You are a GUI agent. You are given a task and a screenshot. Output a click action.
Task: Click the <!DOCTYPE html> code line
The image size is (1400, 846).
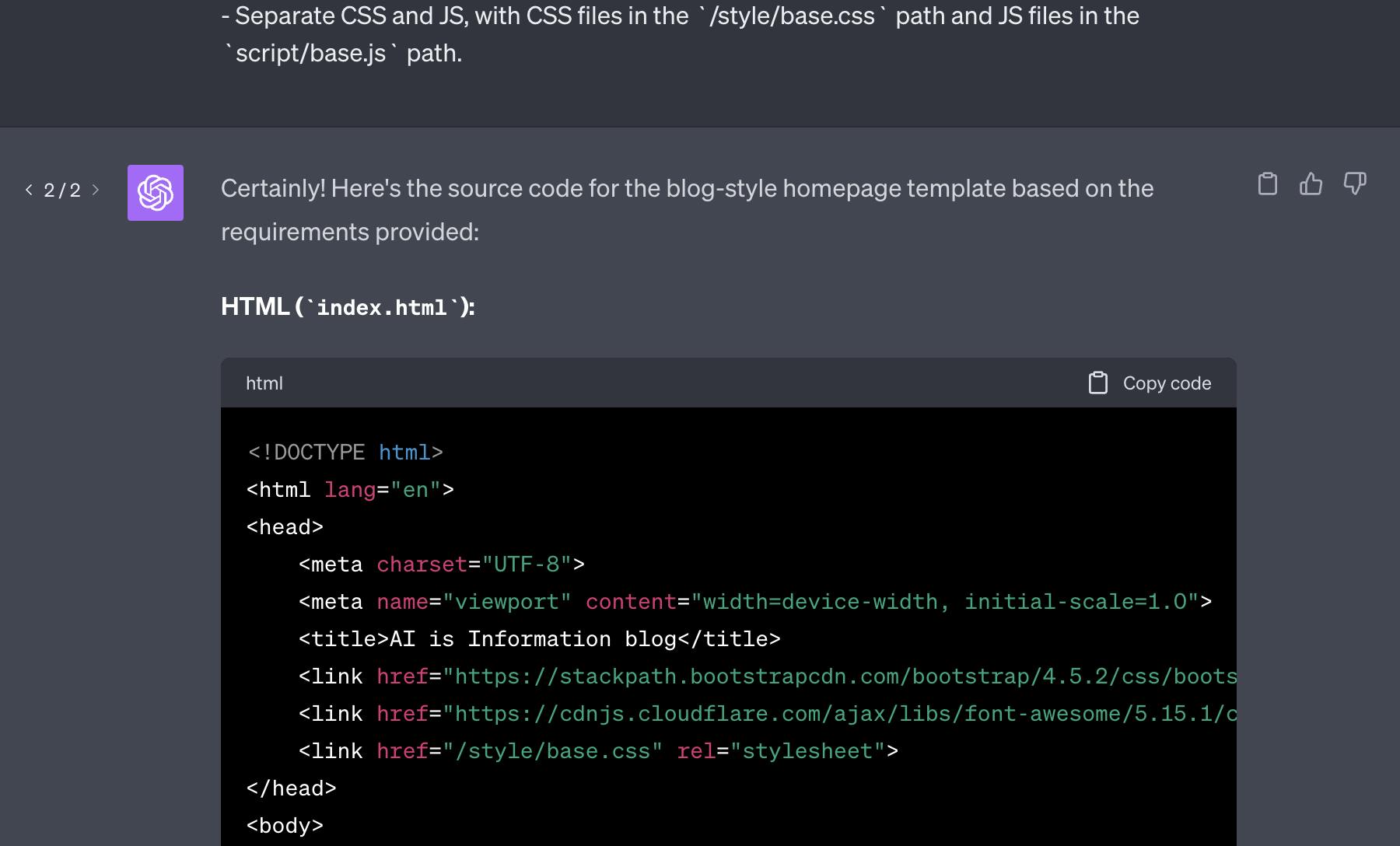(x=345, y=452)
